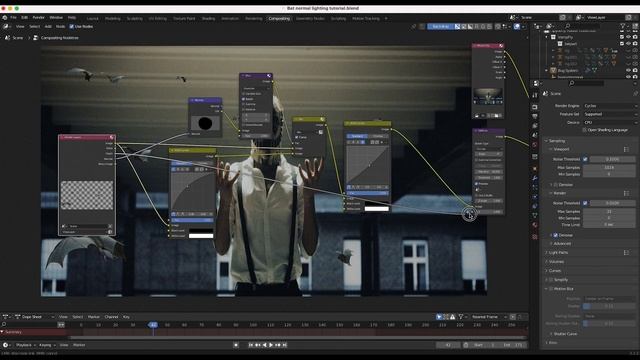Open the Modifiers wrench properties tab
This screenshot has width=640, height=360.
pos(535,178)
